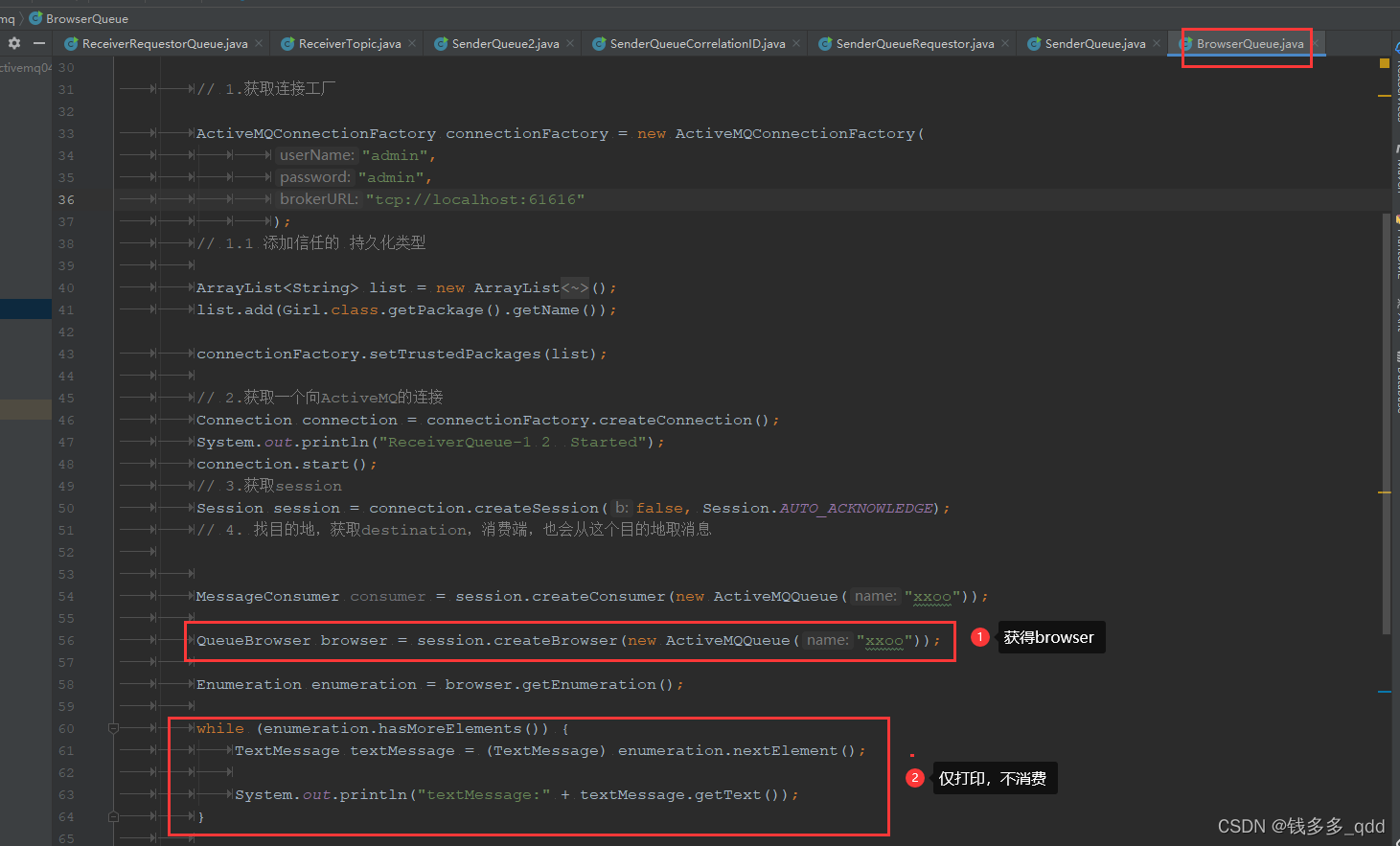Viewport: 1400px width, 846px height.
Task: Hide the project panel with the minus icon
Action: (x=39, y=43)
